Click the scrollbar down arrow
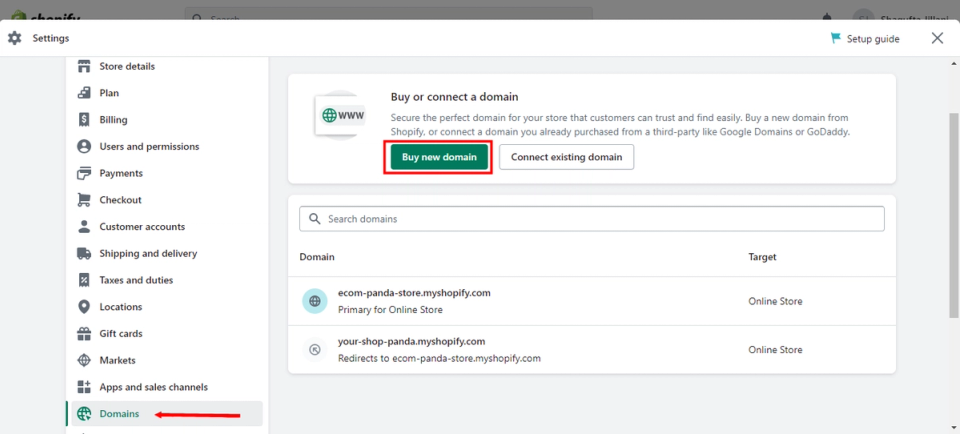The image size is (960, 434). 954,428
